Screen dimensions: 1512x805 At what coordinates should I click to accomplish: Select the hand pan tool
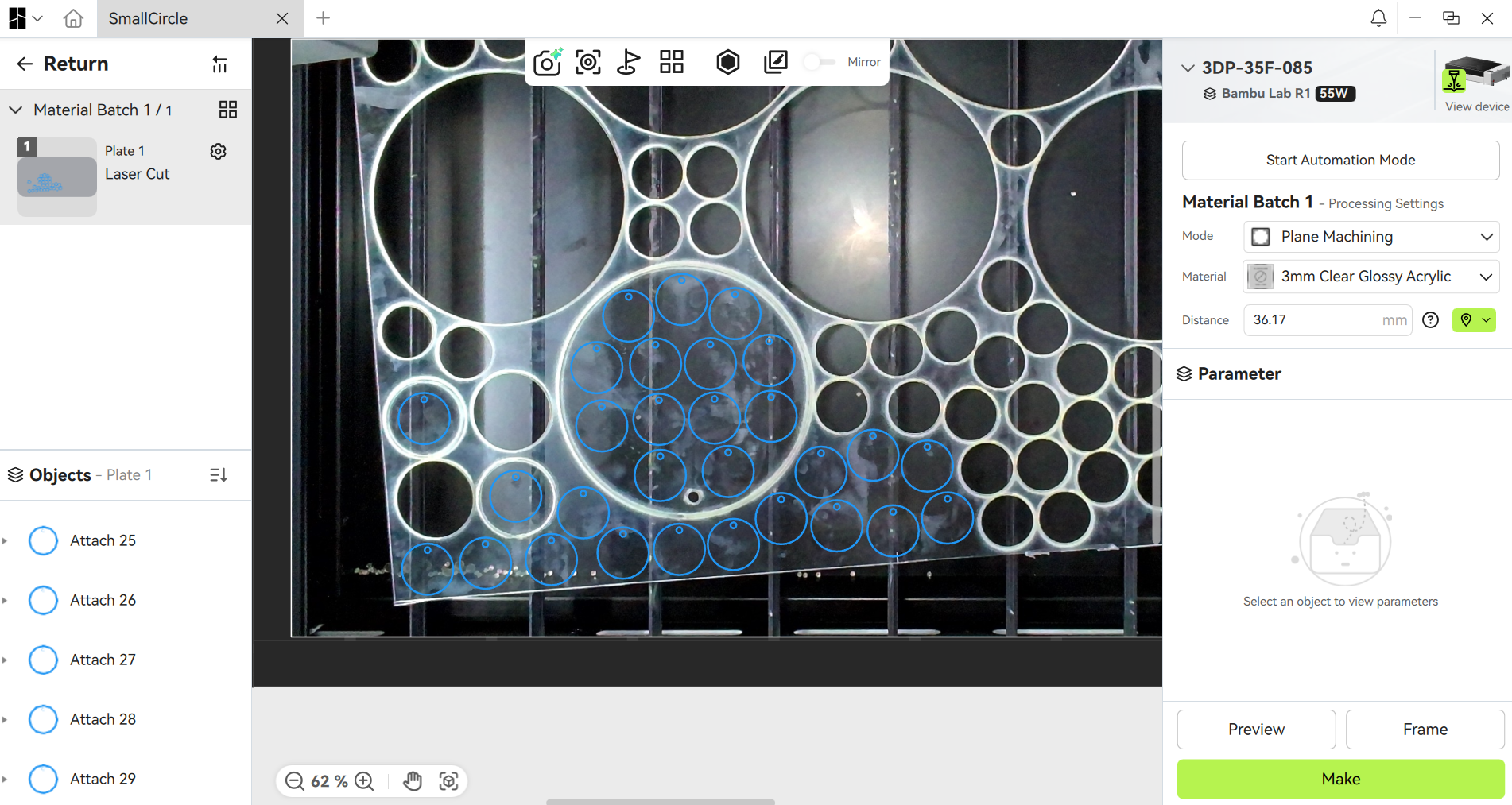[x=412, y=781]
